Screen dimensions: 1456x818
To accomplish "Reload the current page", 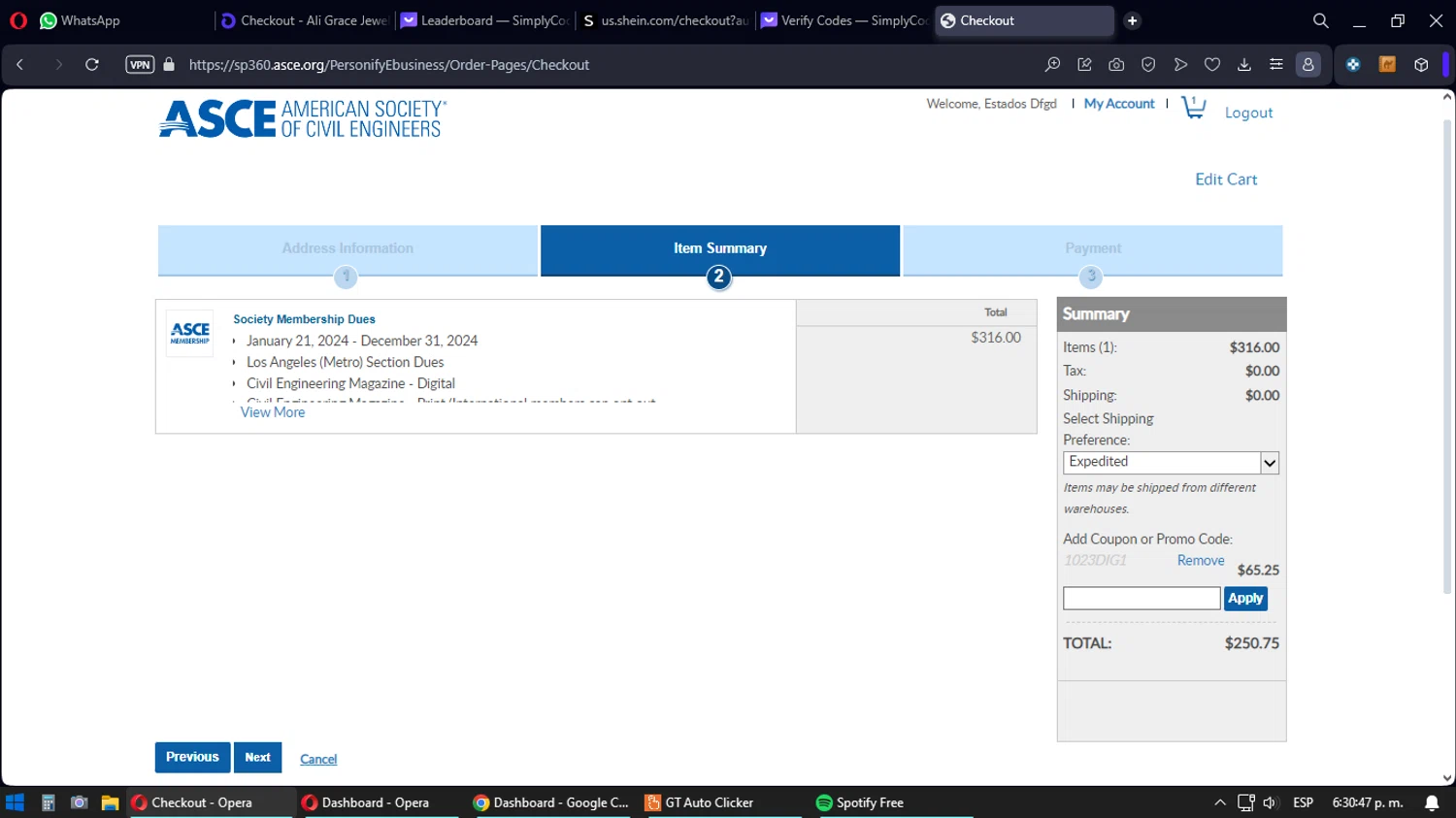I will tap(92, 65).
